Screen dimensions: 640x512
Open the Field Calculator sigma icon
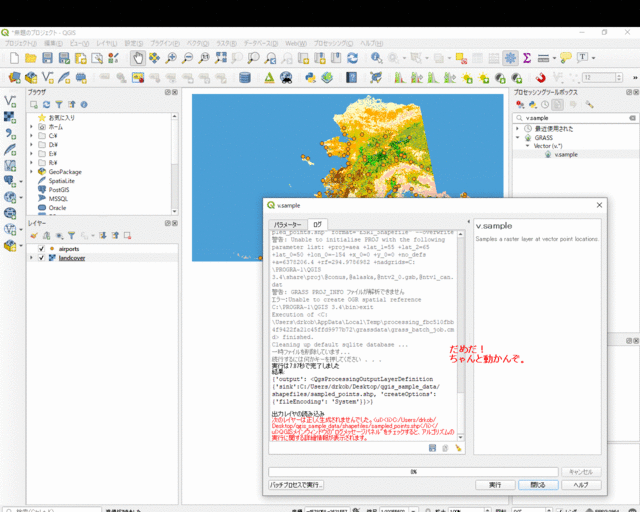coord(527,58)
